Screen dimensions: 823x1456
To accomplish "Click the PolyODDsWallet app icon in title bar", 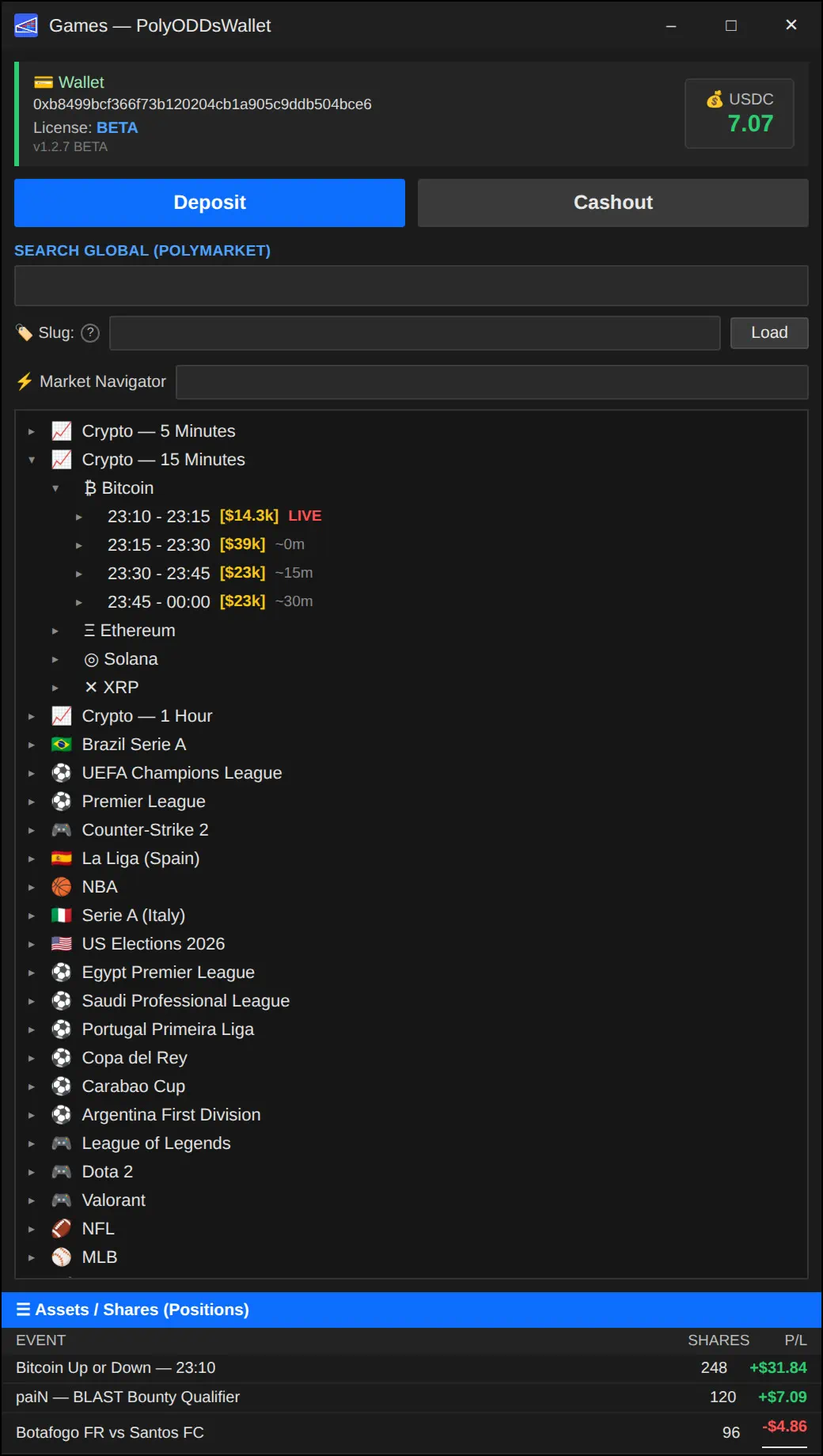I will click(x=26, y=25).
